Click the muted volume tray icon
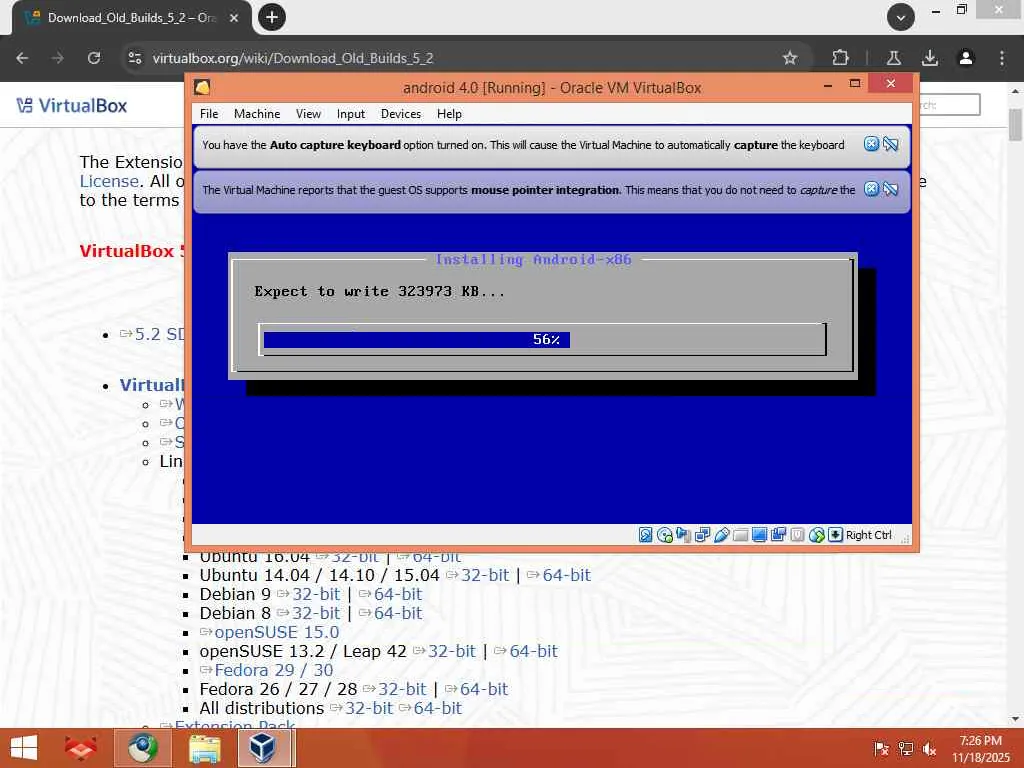 tap(929, 748)
